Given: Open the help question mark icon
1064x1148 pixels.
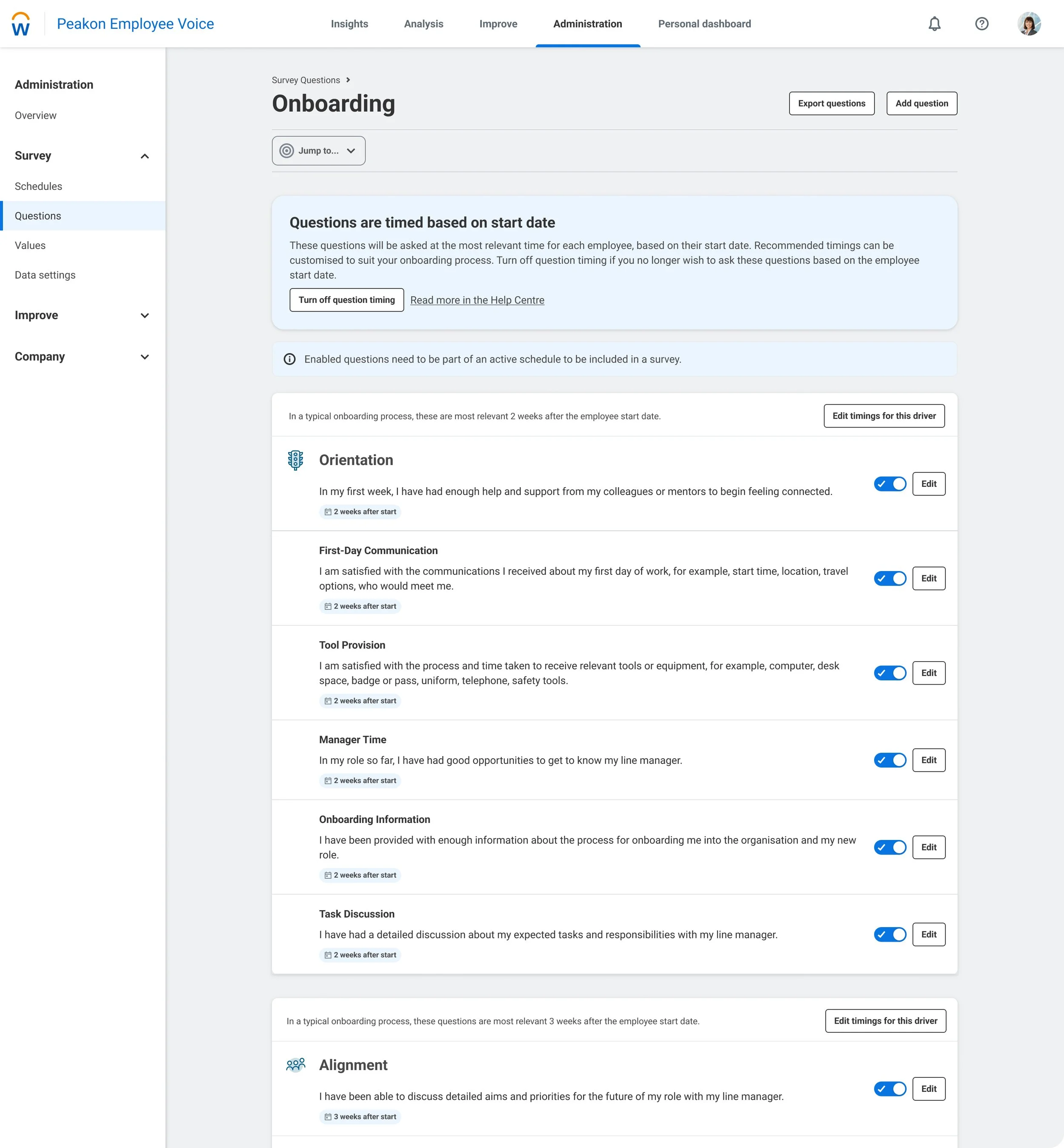Looking at the screenshot, I should point(981,23).
